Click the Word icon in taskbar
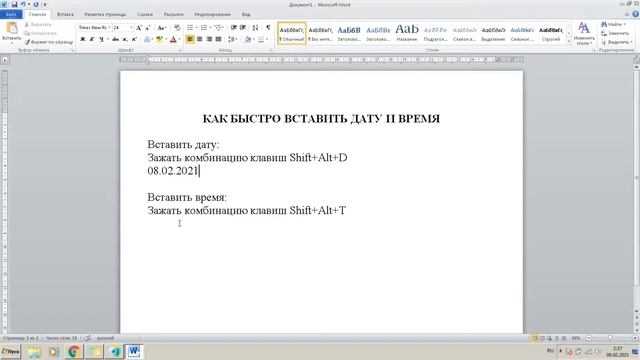This screenshot has width=640, height=360. [133, 351]
